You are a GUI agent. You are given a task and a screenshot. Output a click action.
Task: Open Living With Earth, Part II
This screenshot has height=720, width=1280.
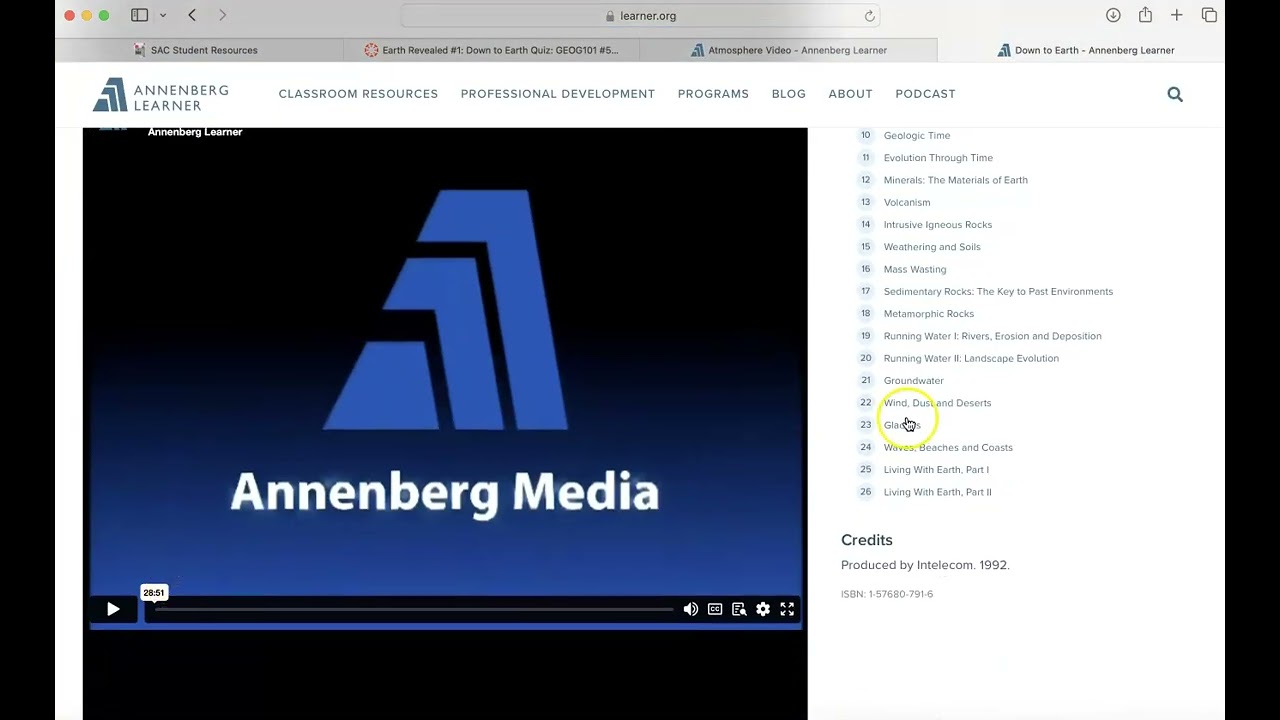(938, 492)
